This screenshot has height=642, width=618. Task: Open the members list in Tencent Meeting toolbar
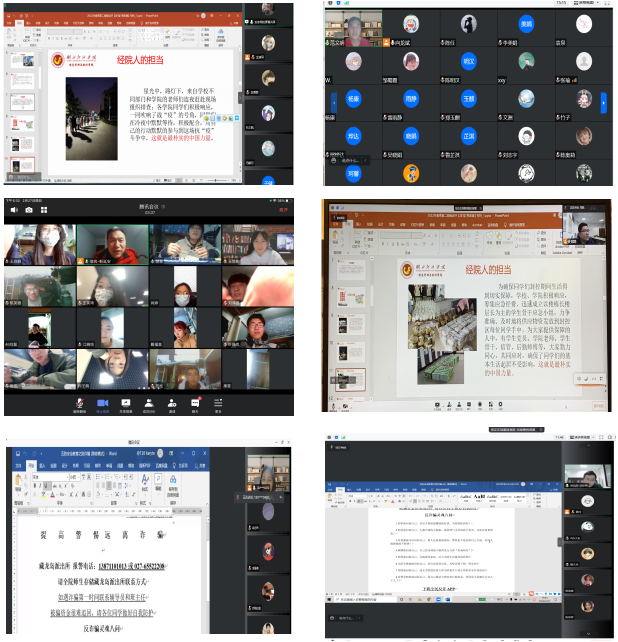click(149, 402)
